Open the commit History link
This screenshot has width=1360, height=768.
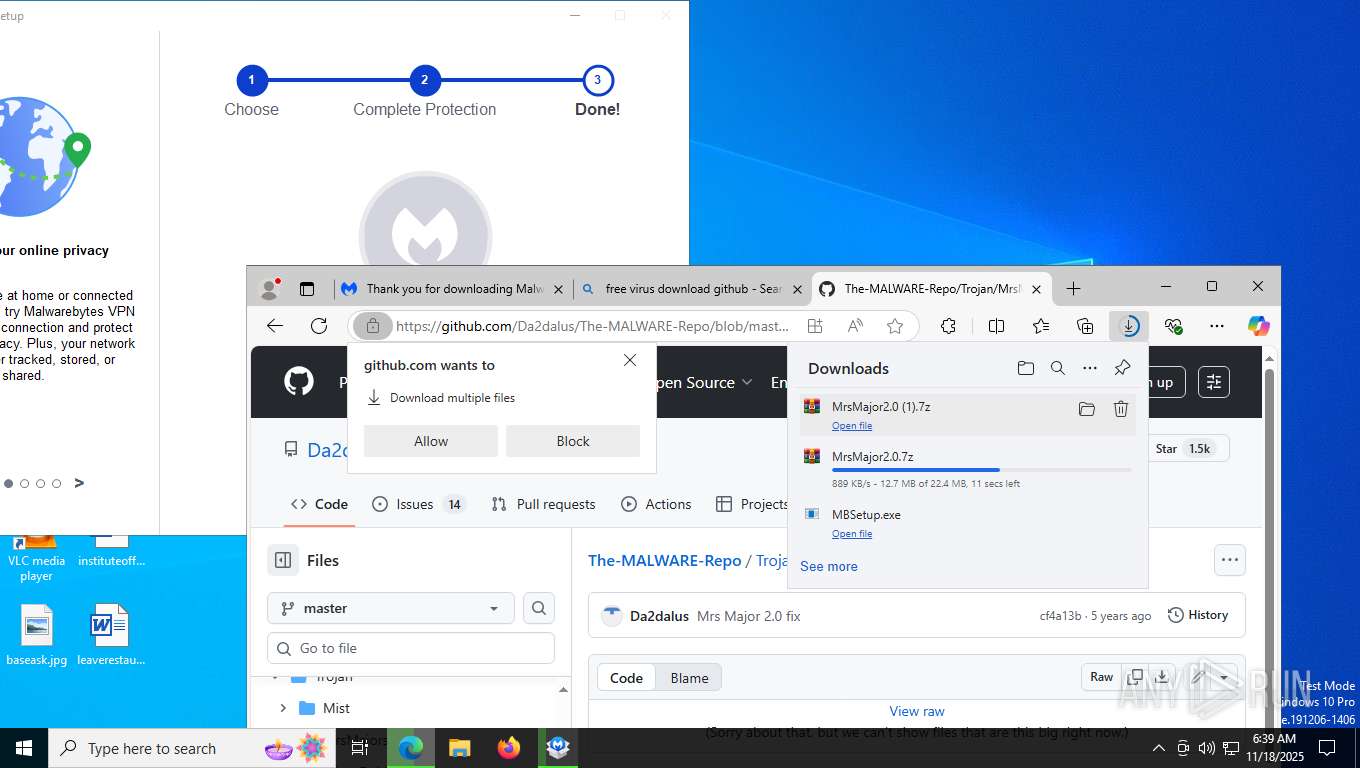(x=1198, y=615)
